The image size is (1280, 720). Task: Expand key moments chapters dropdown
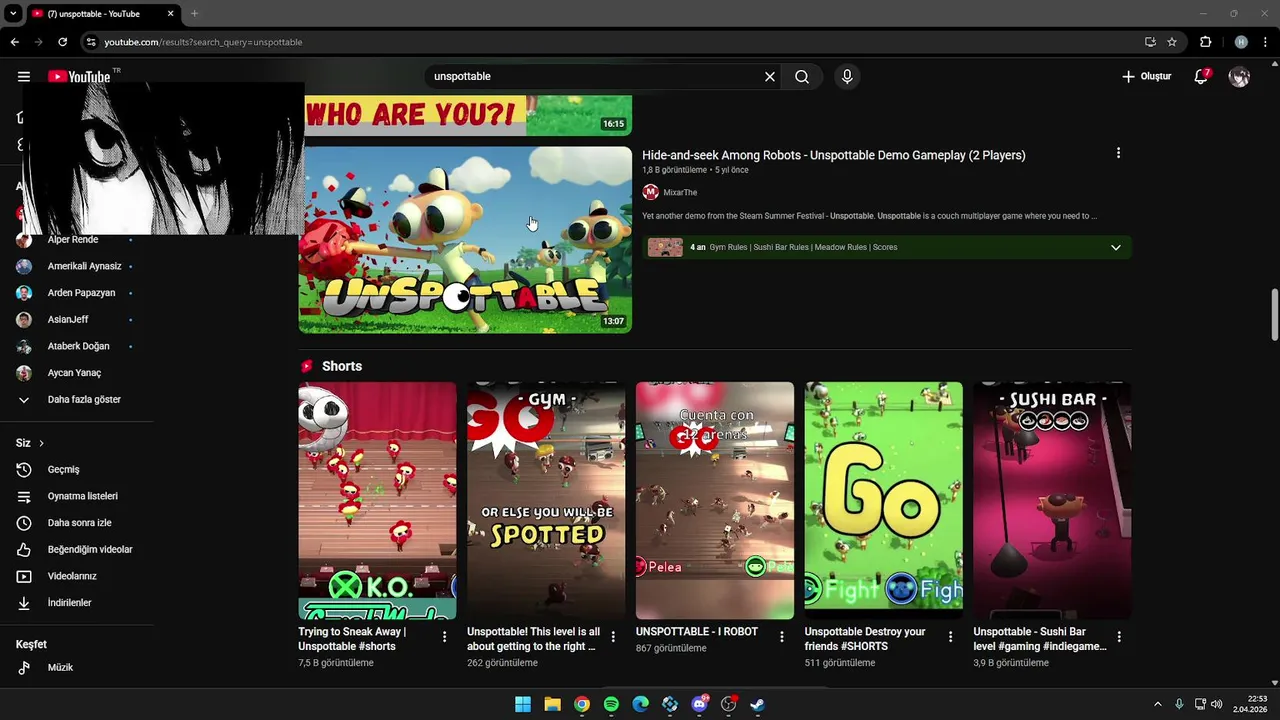point(1116,247)
